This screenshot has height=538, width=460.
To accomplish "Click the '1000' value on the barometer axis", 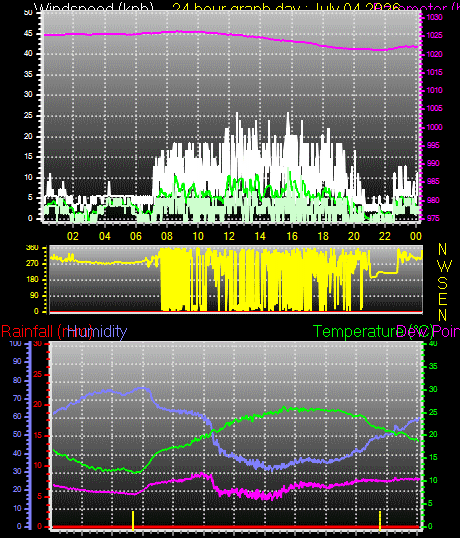I will click(x=434, y=127).
